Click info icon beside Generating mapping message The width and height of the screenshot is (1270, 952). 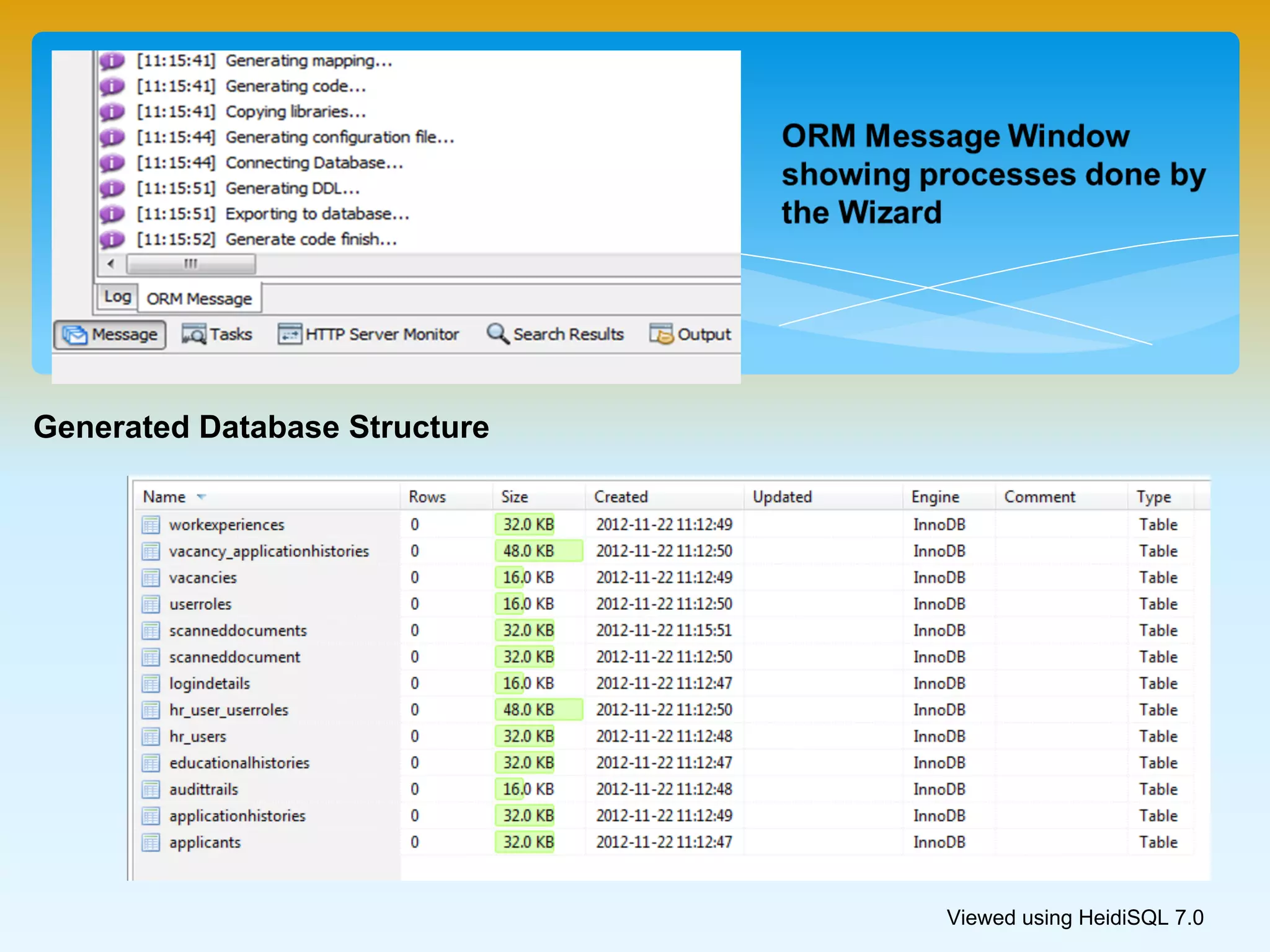coord(112,61)
